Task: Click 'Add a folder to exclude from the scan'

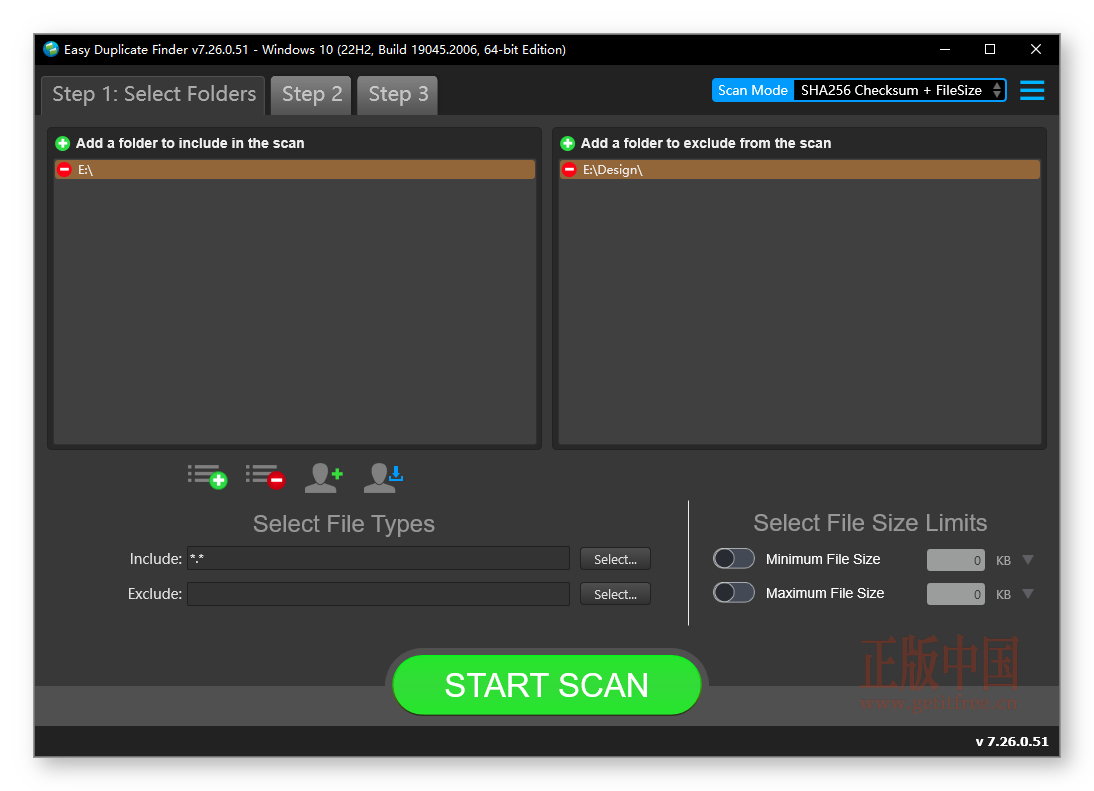Action: 706,144
